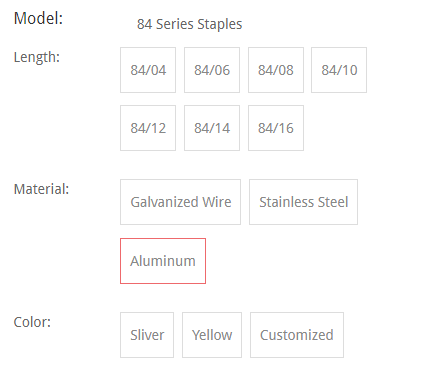Choose 84/12 staple length
This screenshot has width=439, height=373.
pyautogui.click(x=148, y=128)
